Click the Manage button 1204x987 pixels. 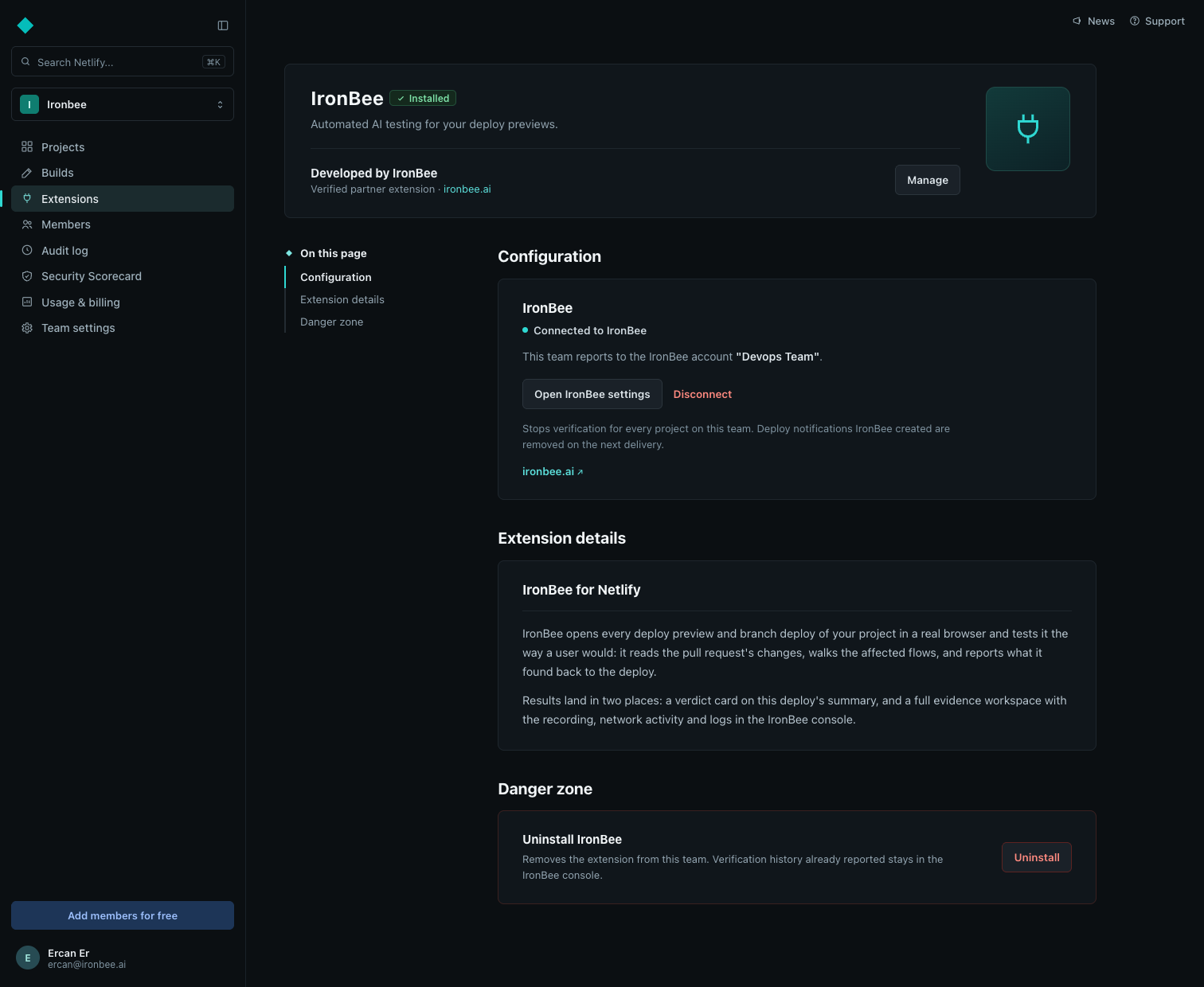click(x=928, y=180)
